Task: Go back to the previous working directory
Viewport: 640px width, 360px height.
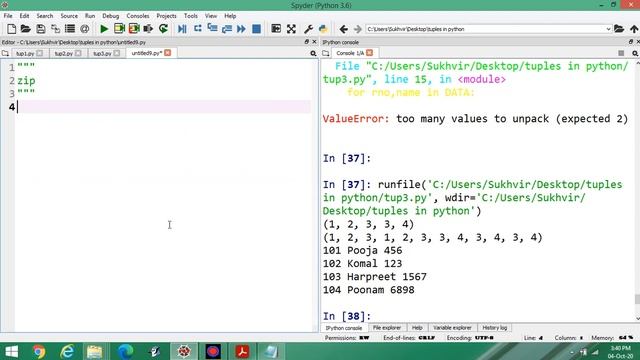Action: coord(344,29)
